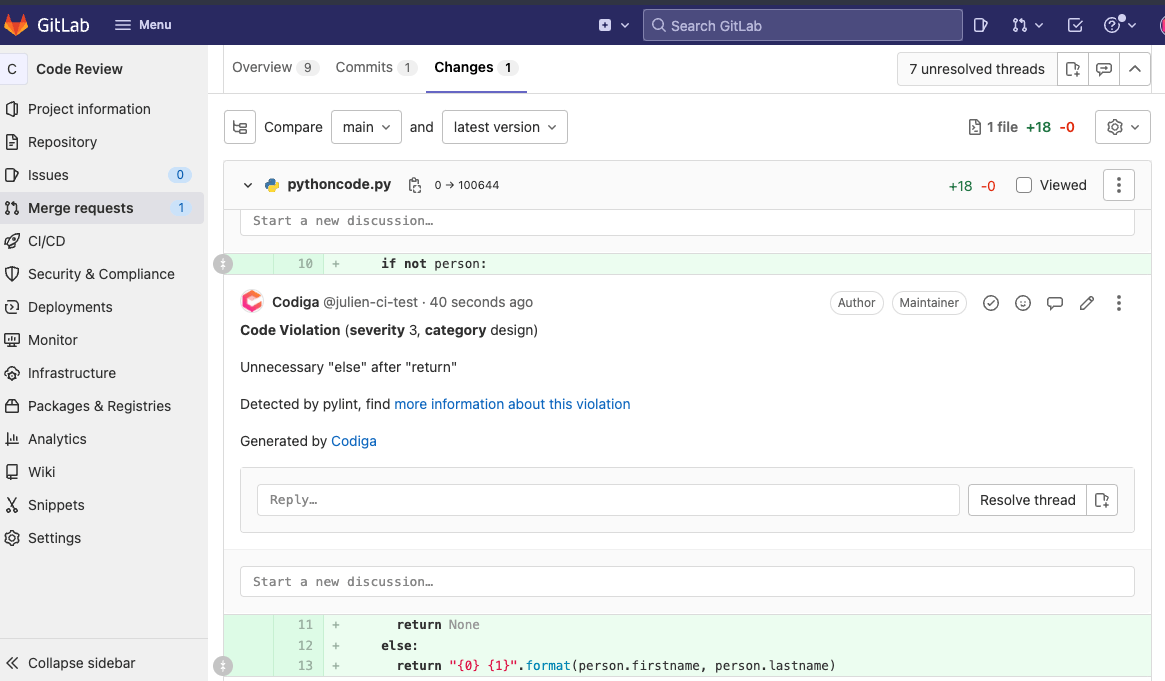Image resolution: width=1165 pixels, height=681 pixels.
Task: Select the emoji reaction icon on Codiga's comment
Action: click(x=1023, y=302)
